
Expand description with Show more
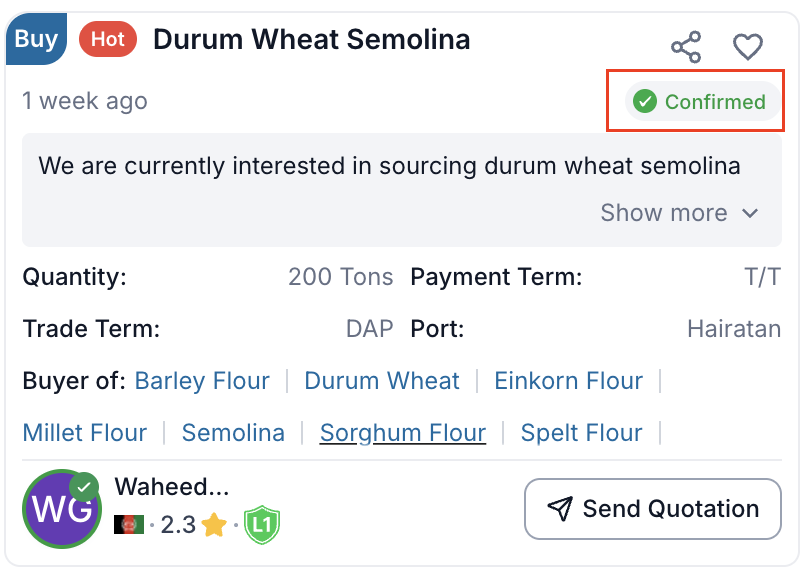click(663, 213)
